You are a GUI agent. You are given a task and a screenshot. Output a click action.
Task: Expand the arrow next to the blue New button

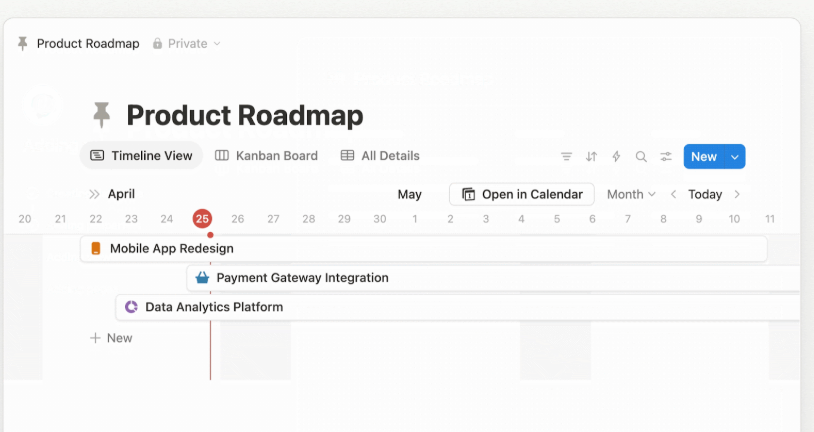735,156
